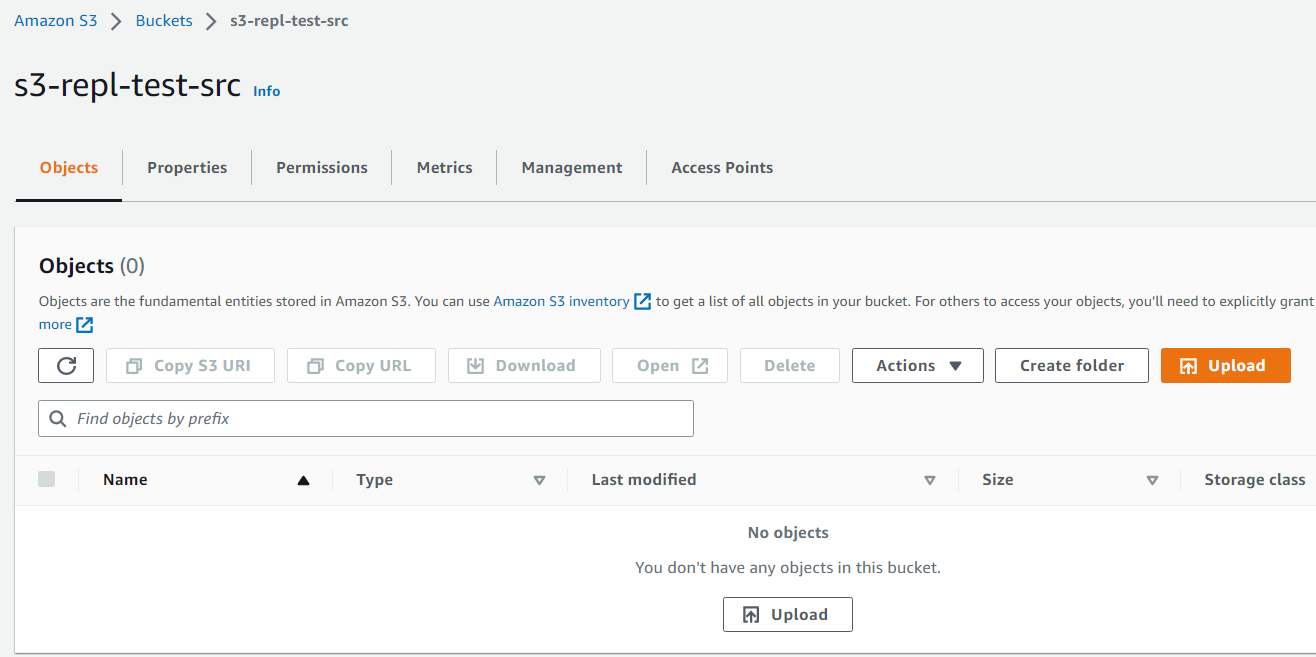Click the sort arrow in the Type column
1316x657 pixels.
tap(539, 481)
